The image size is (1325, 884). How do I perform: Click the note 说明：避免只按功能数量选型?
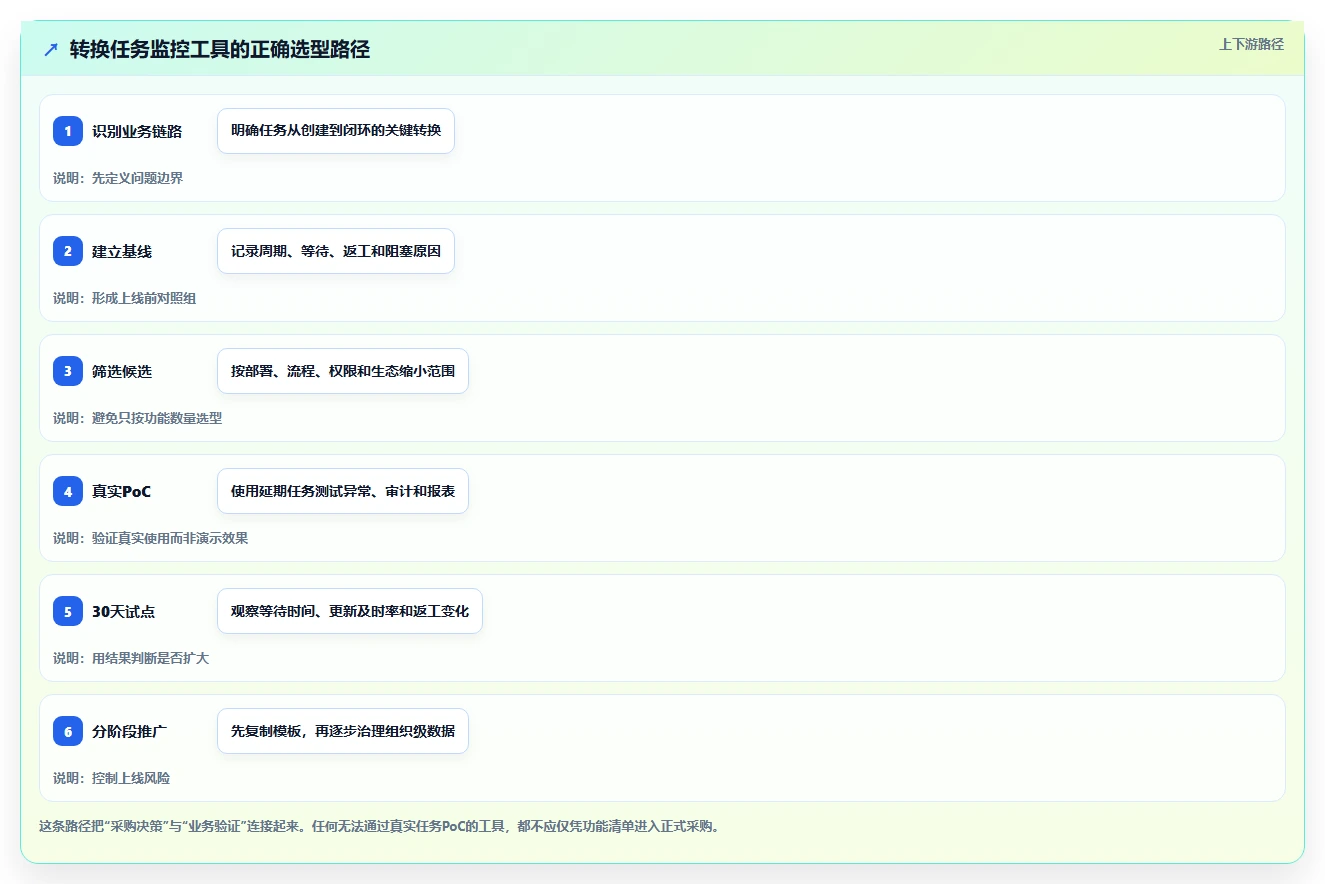138,418
